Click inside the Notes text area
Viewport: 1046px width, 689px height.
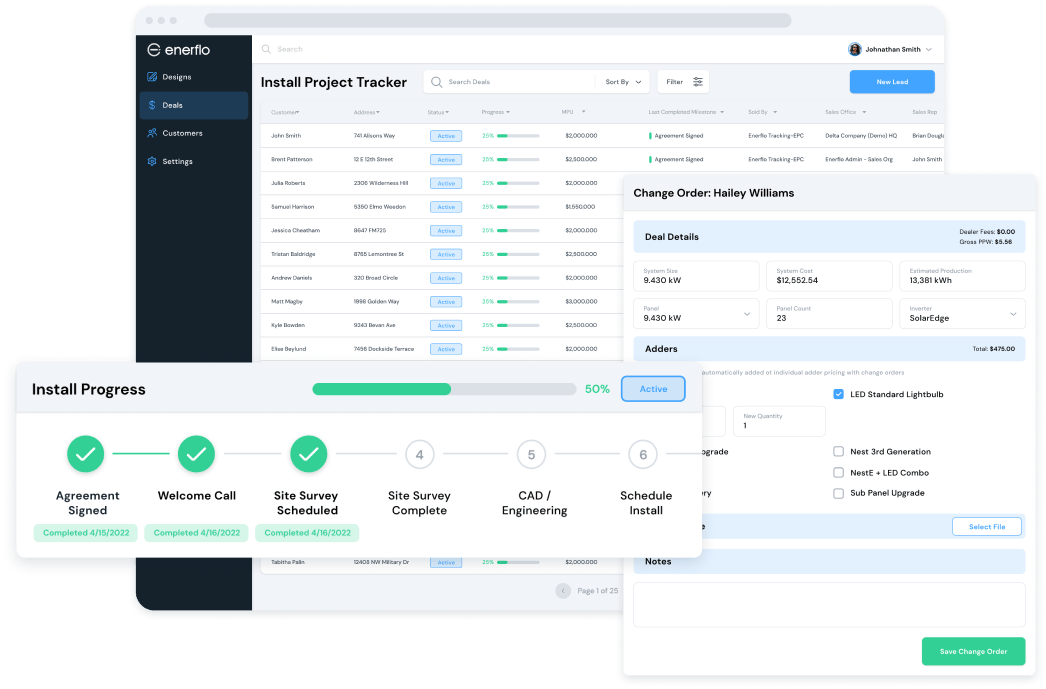click(x=828, y=604)
